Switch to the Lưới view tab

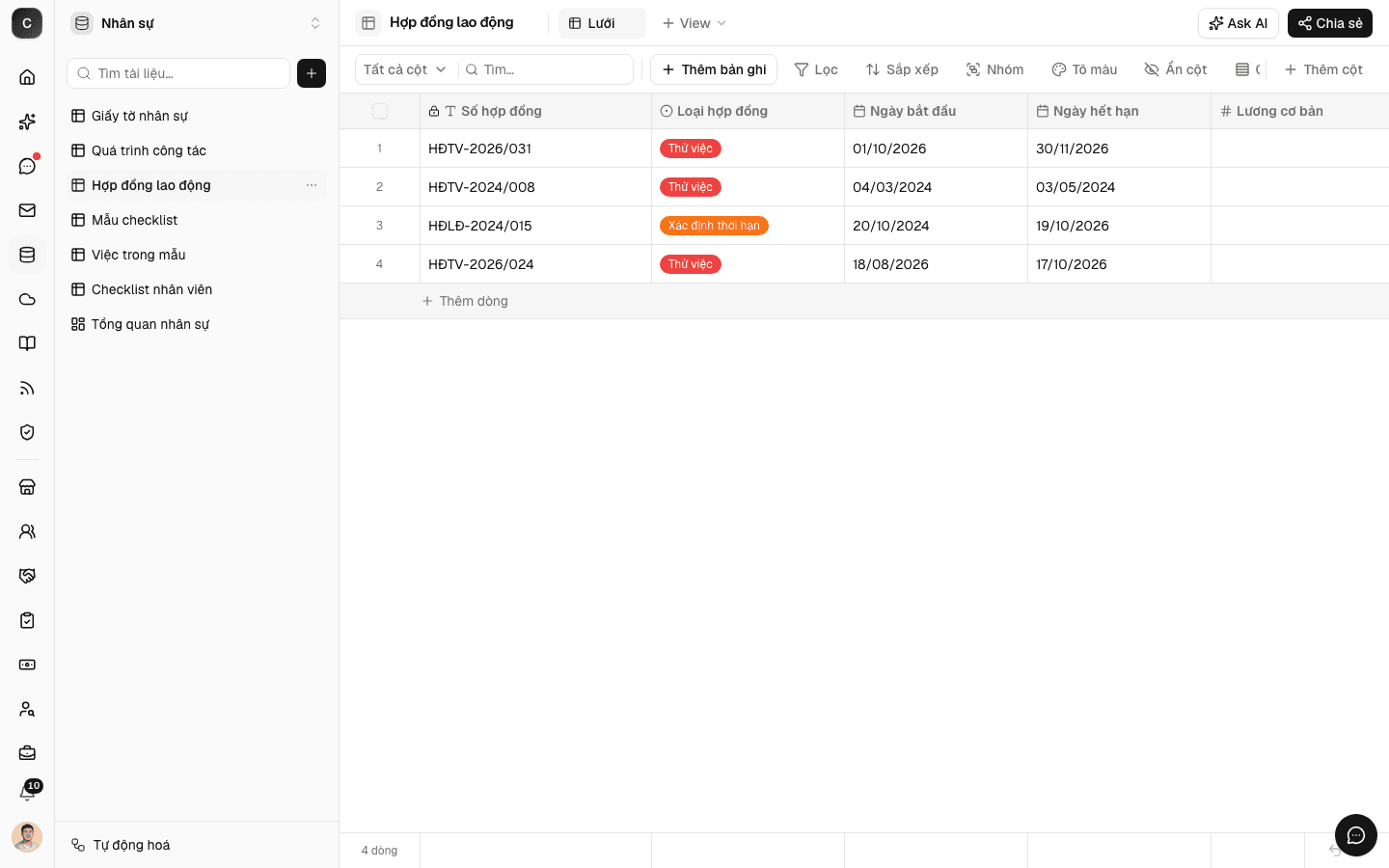click(x=602, y=23)
